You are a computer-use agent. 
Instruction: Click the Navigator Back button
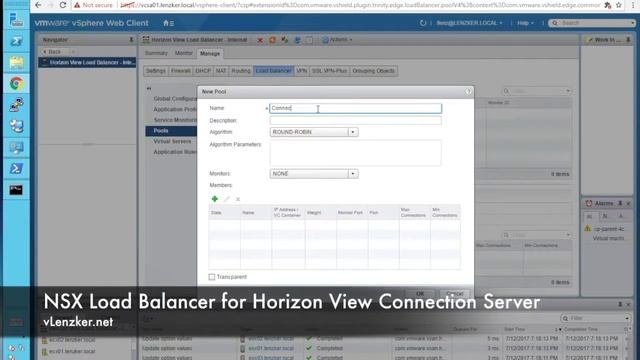53,52
